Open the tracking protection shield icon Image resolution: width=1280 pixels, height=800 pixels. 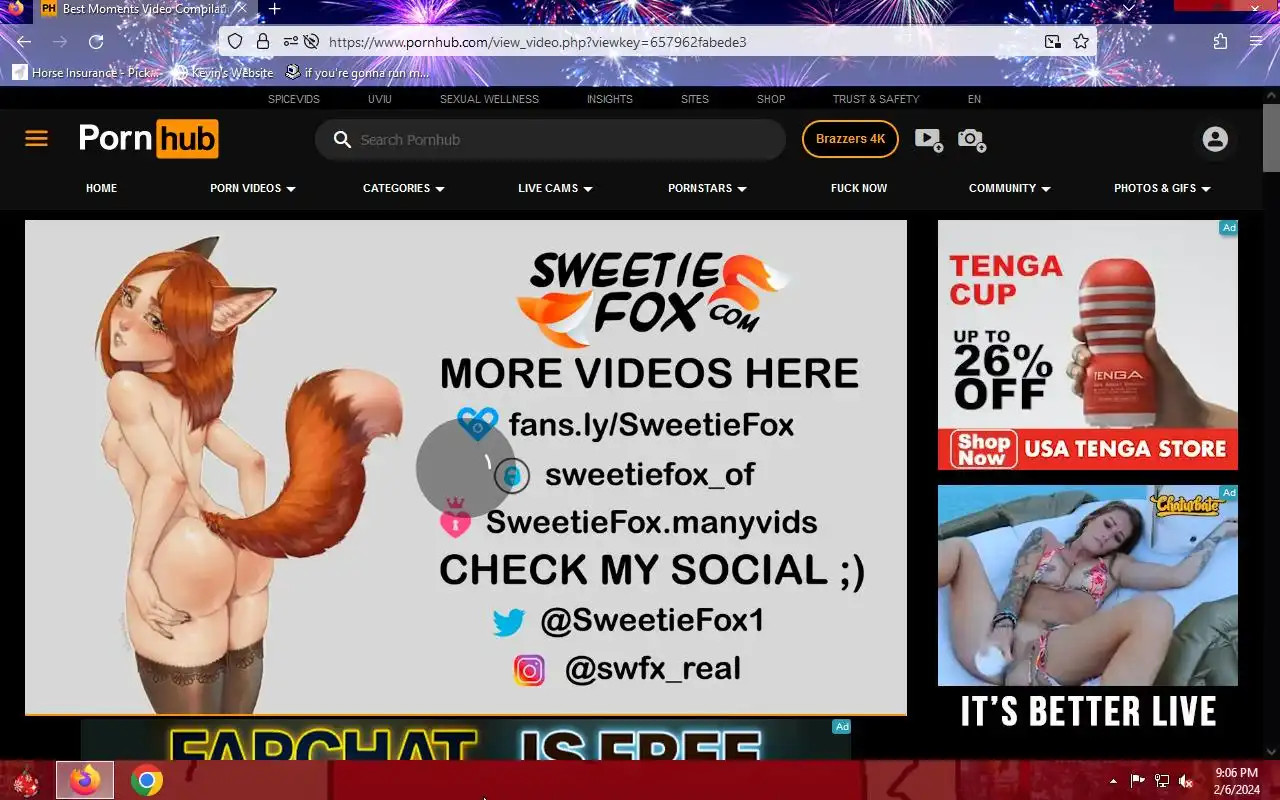click(235, 42)
